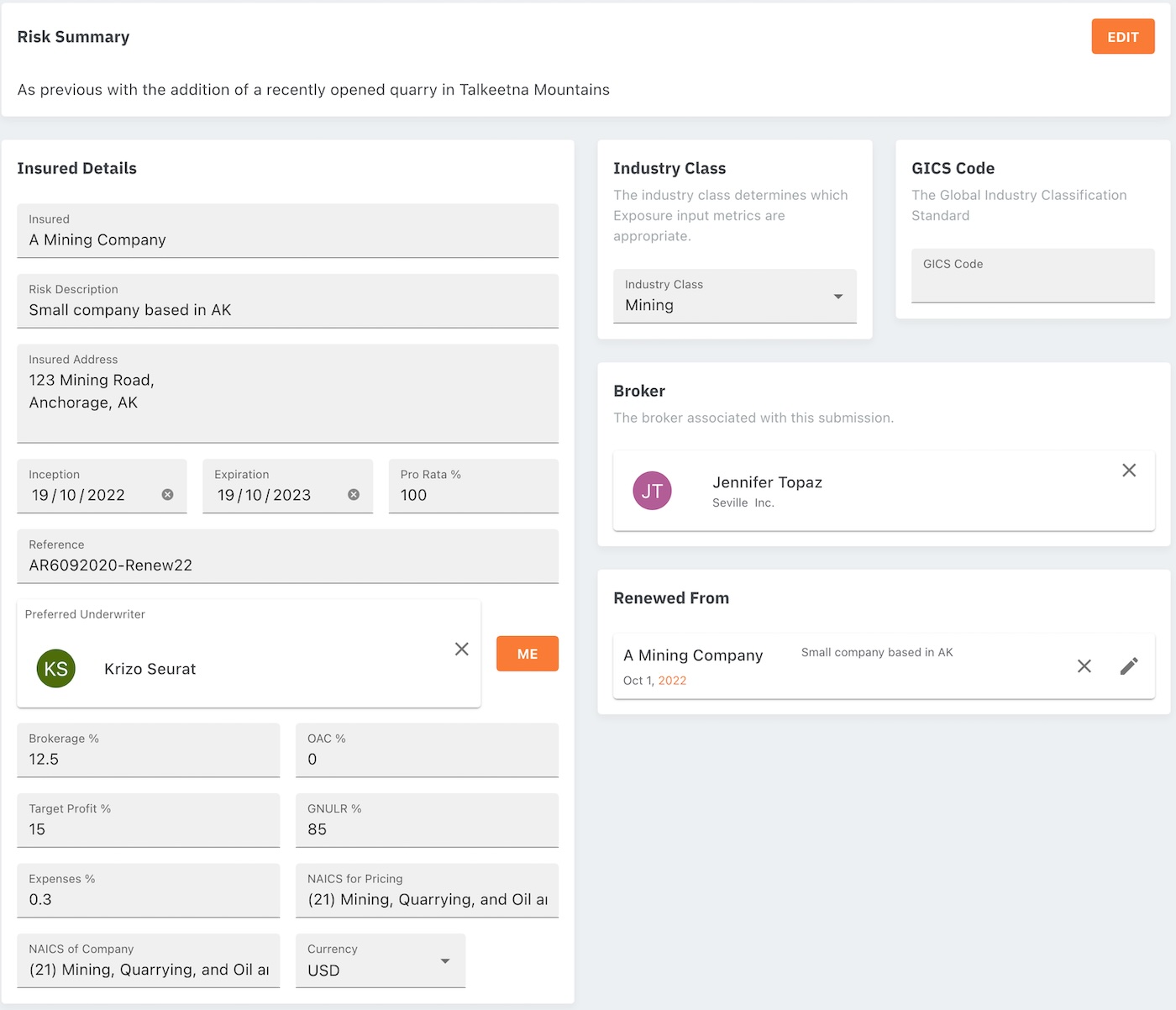Click the GICS Code section heading
Screen dimensions: 1176x1010
[x=953, y=168]
